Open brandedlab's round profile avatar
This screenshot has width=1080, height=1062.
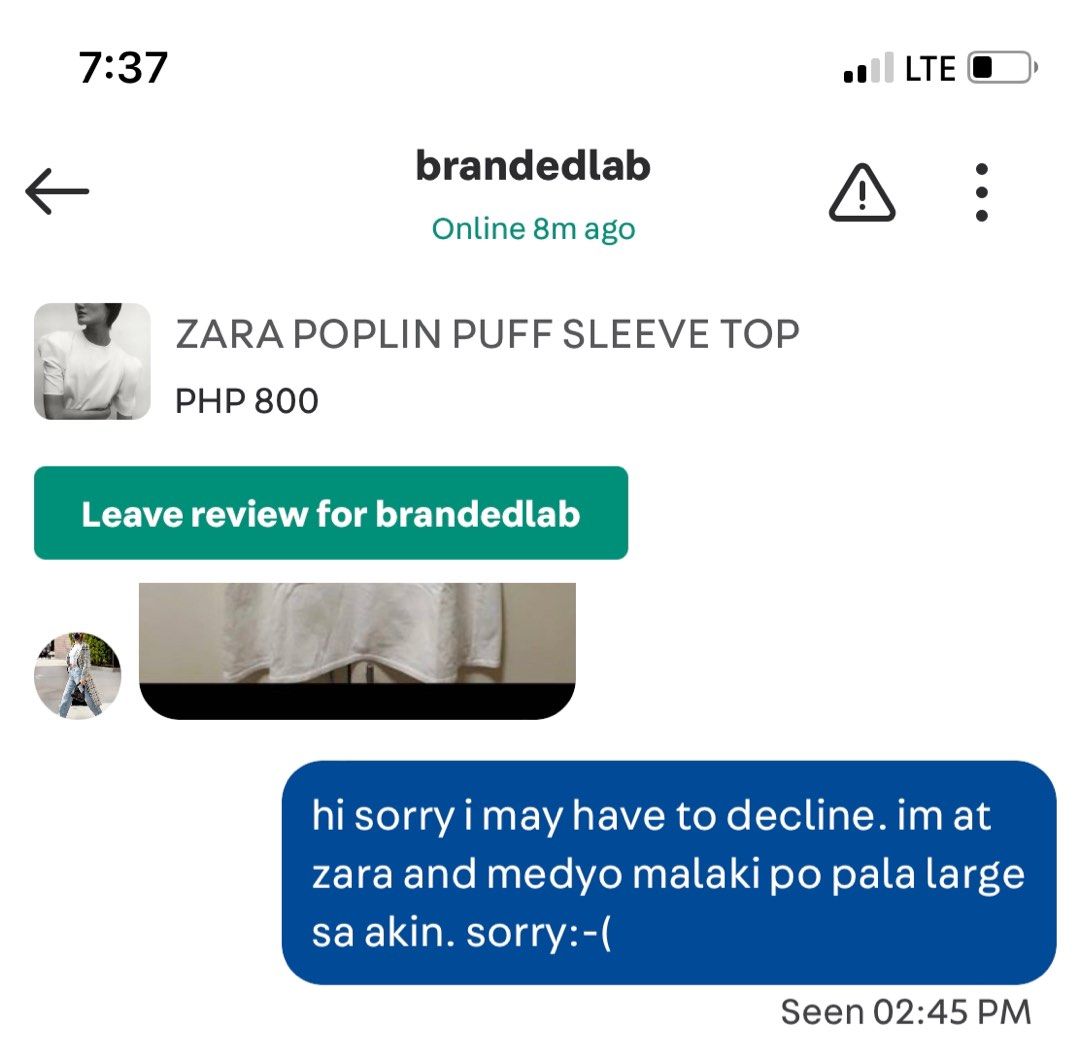pos(78,676)
